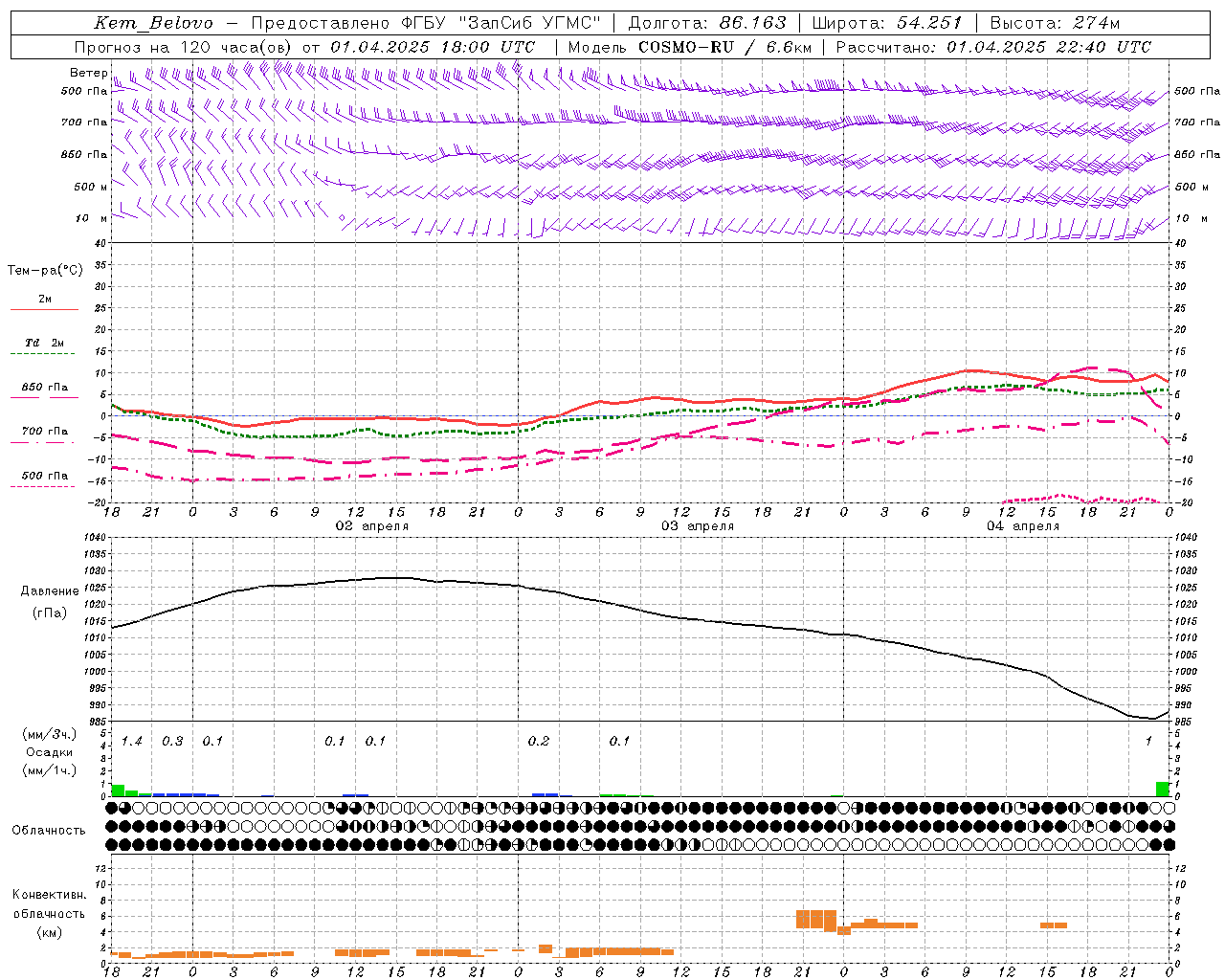Viewport: 1225px width, 980px height.
Task: Click the "02 апреля" date label
Action: [x=371, y=526]
